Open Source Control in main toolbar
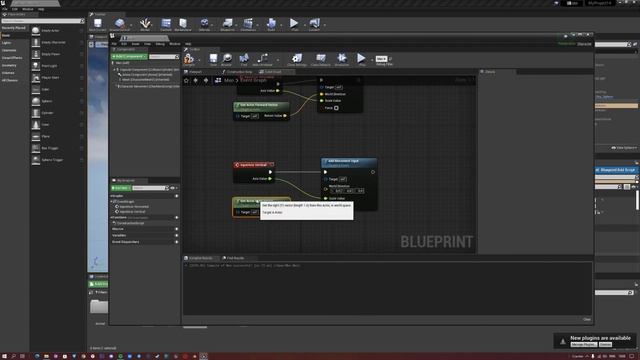Viewport: 640px width, 360px height. pos(119,24)
